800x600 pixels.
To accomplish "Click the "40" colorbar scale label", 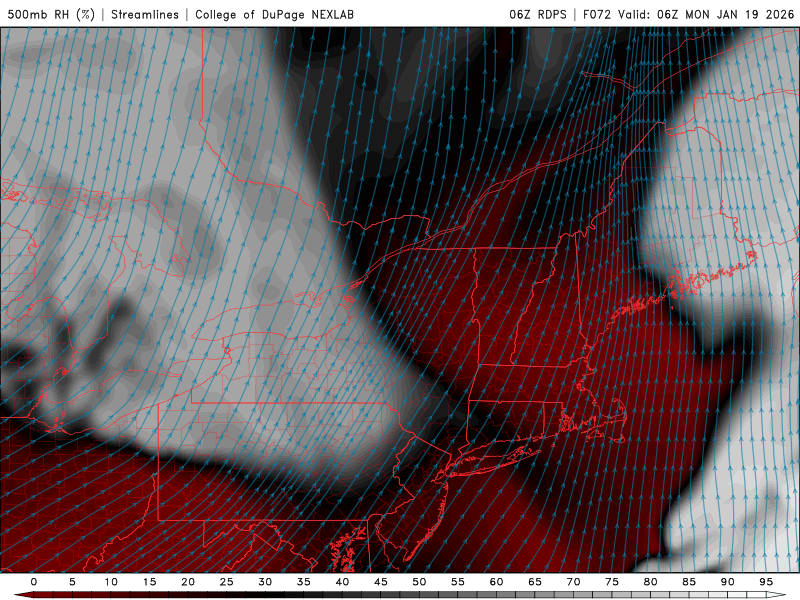I will pyautogui.click(x=342, y=582).
